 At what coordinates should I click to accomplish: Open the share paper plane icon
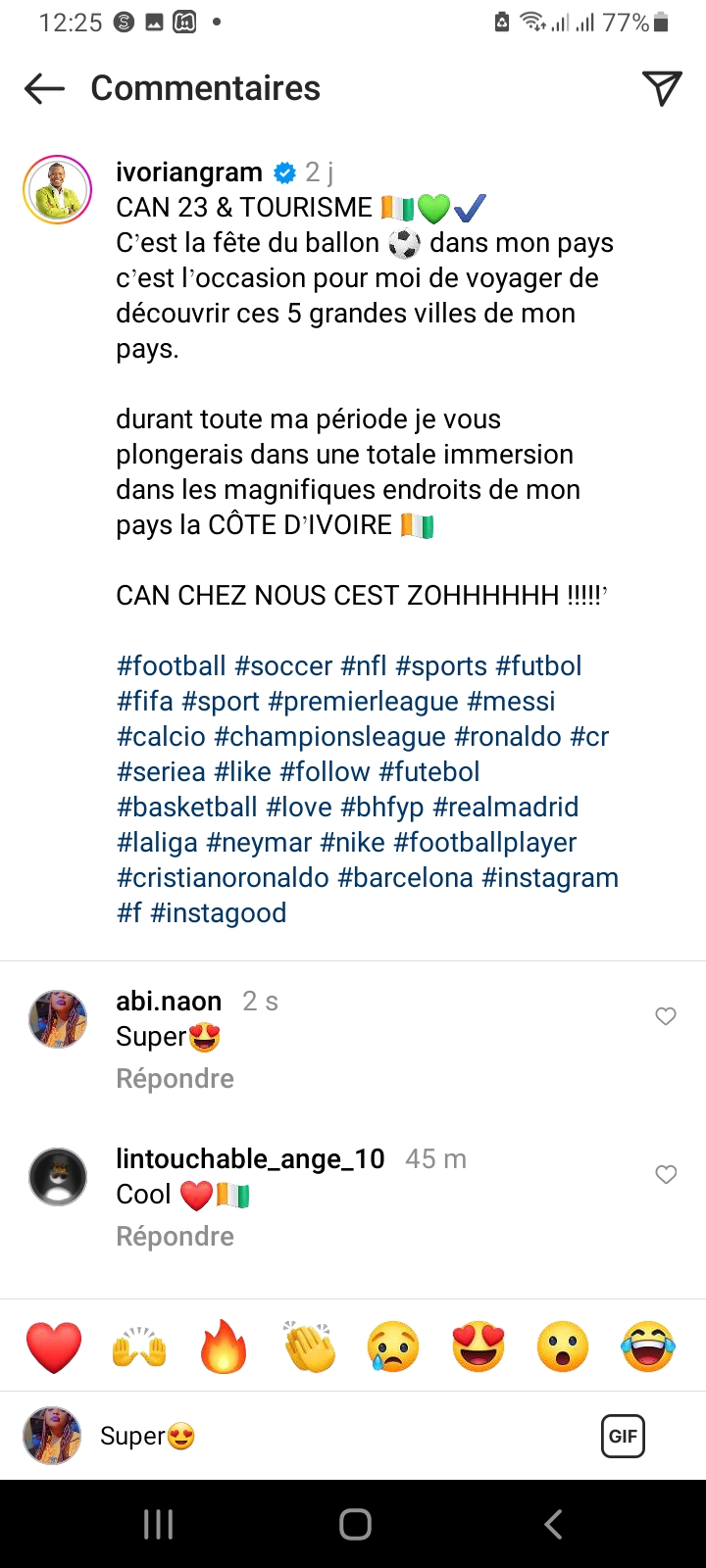662,88
